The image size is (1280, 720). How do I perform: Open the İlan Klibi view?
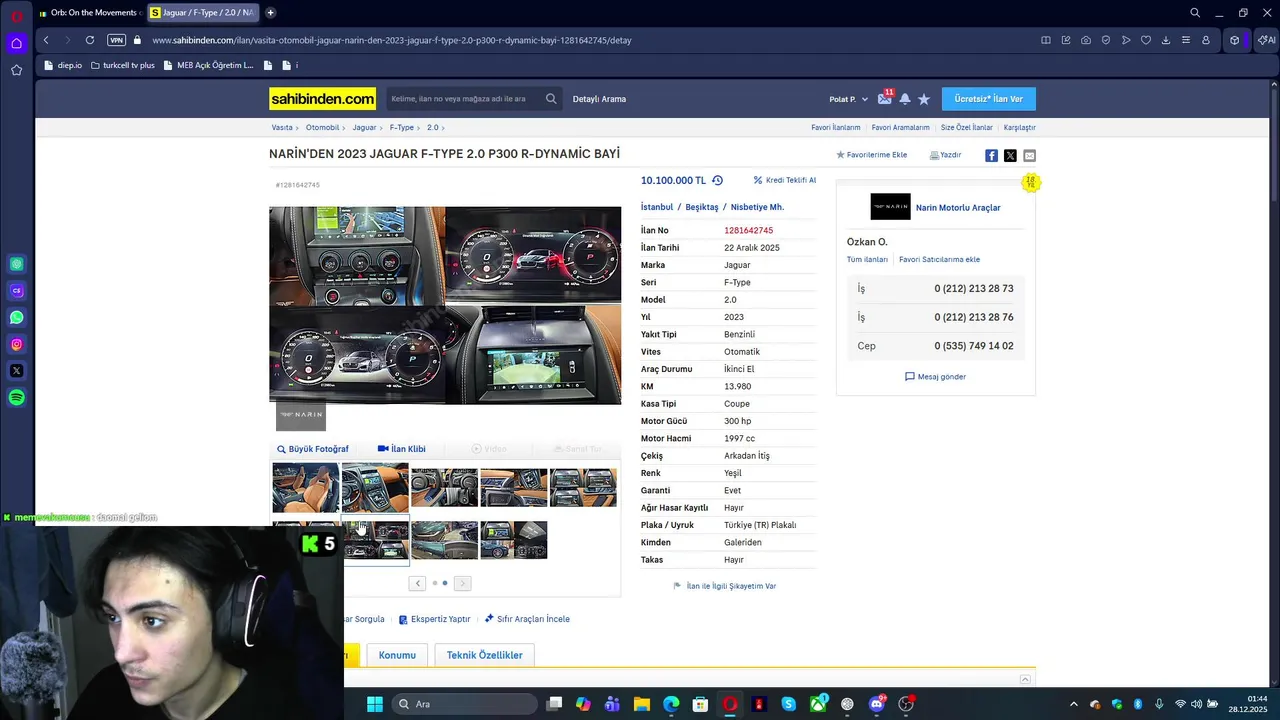coord(401,449)
